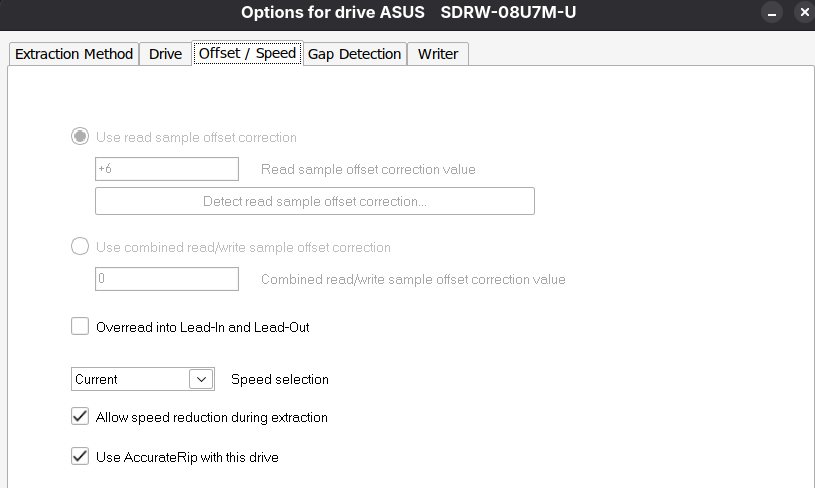Switch to the Extraction Method tab

click(74, 54)
